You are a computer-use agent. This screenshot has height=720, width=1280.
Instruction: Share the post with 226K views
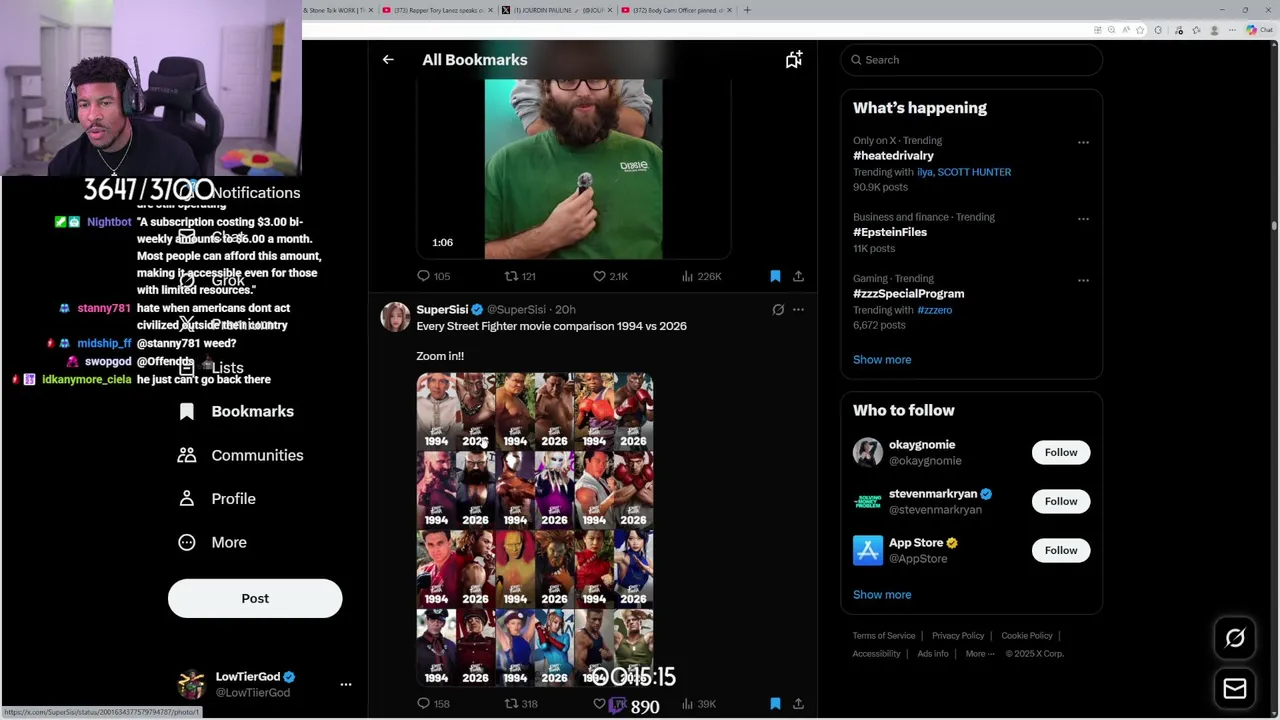tap(798, 276)
